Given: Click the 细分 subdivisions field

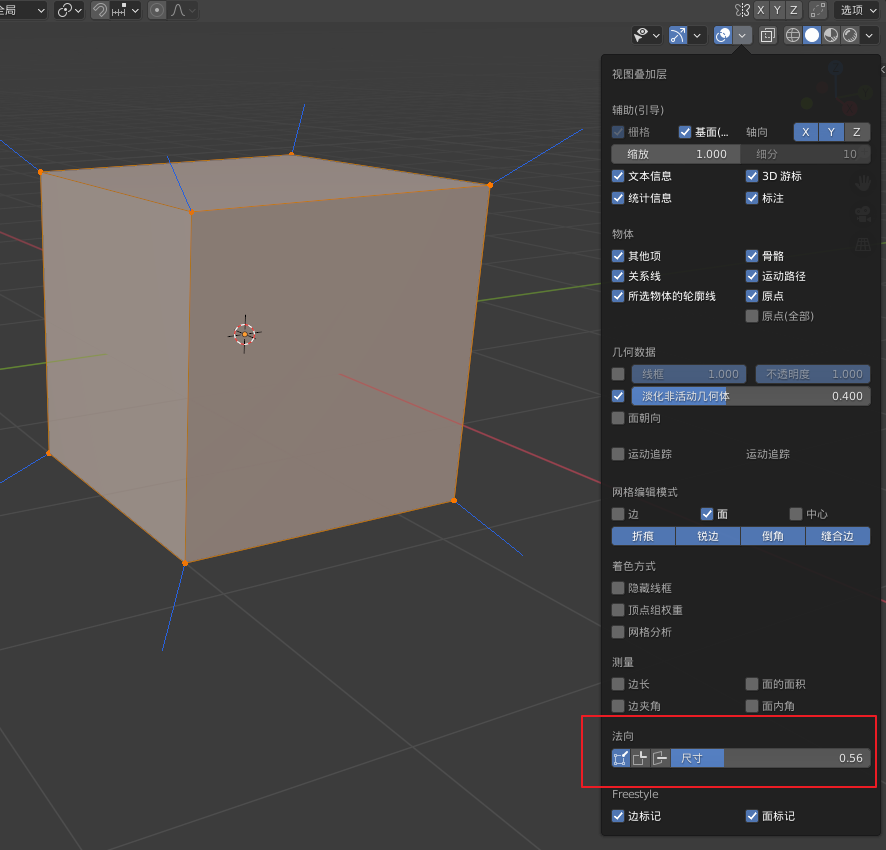Looking at the screenshot, I should point(806,154).
